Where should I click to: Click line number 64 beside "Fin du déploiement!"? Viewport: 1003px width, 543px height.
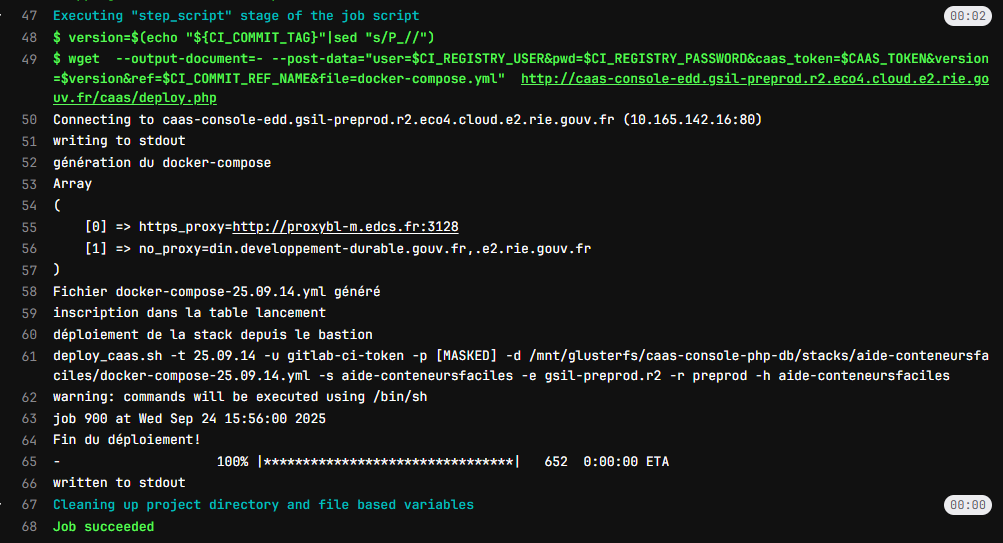point(29,440)
